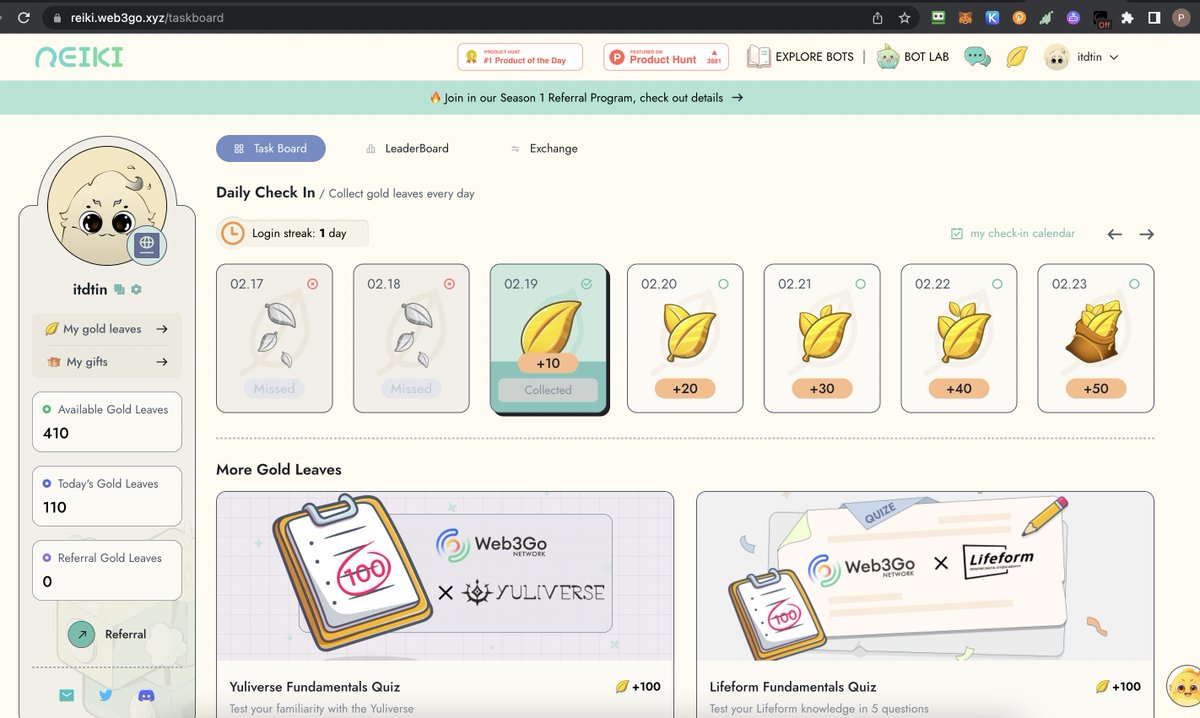Click the Referral Gold Leaves value 0
The height and width of the screenshot is (718, 1200).
[x=47, y=581]
